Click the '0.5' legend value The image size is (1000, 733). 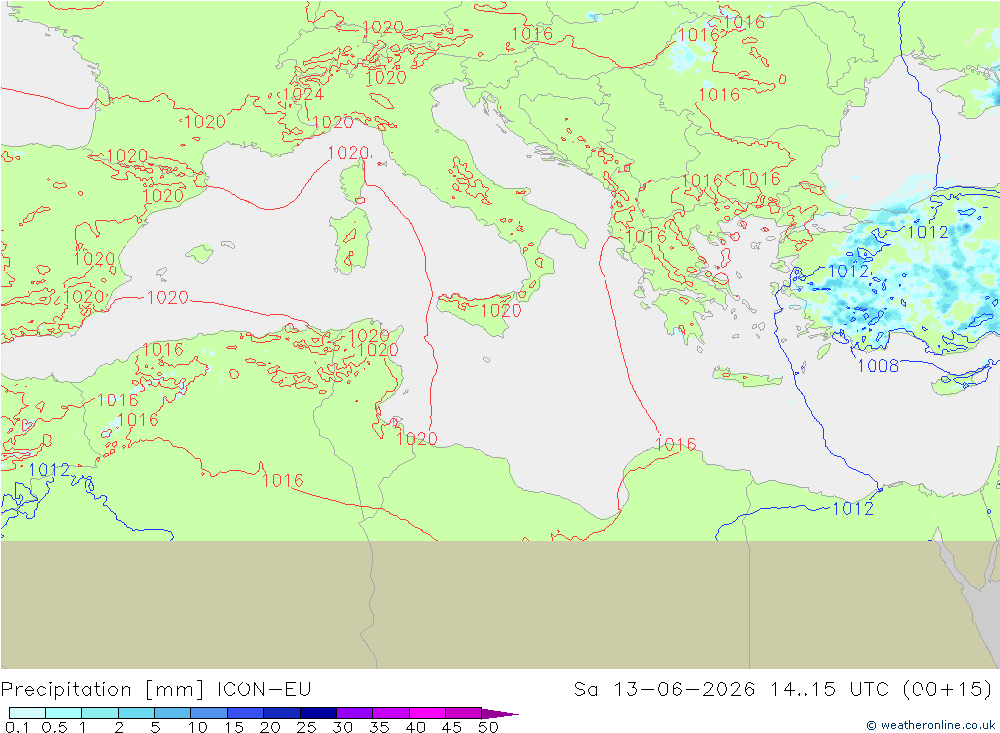[54, 727]
